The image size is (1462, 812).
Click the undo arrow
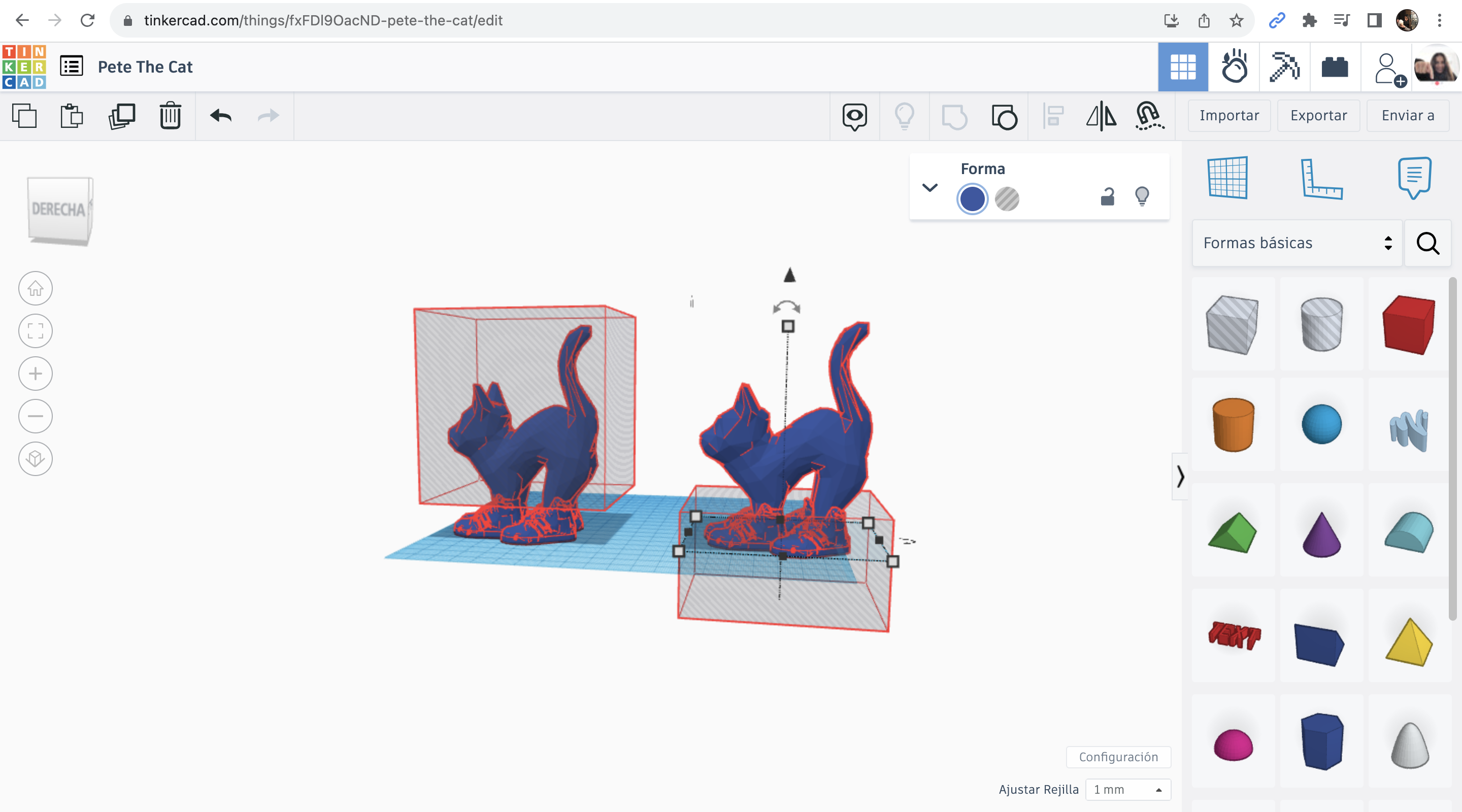(221, 116)
